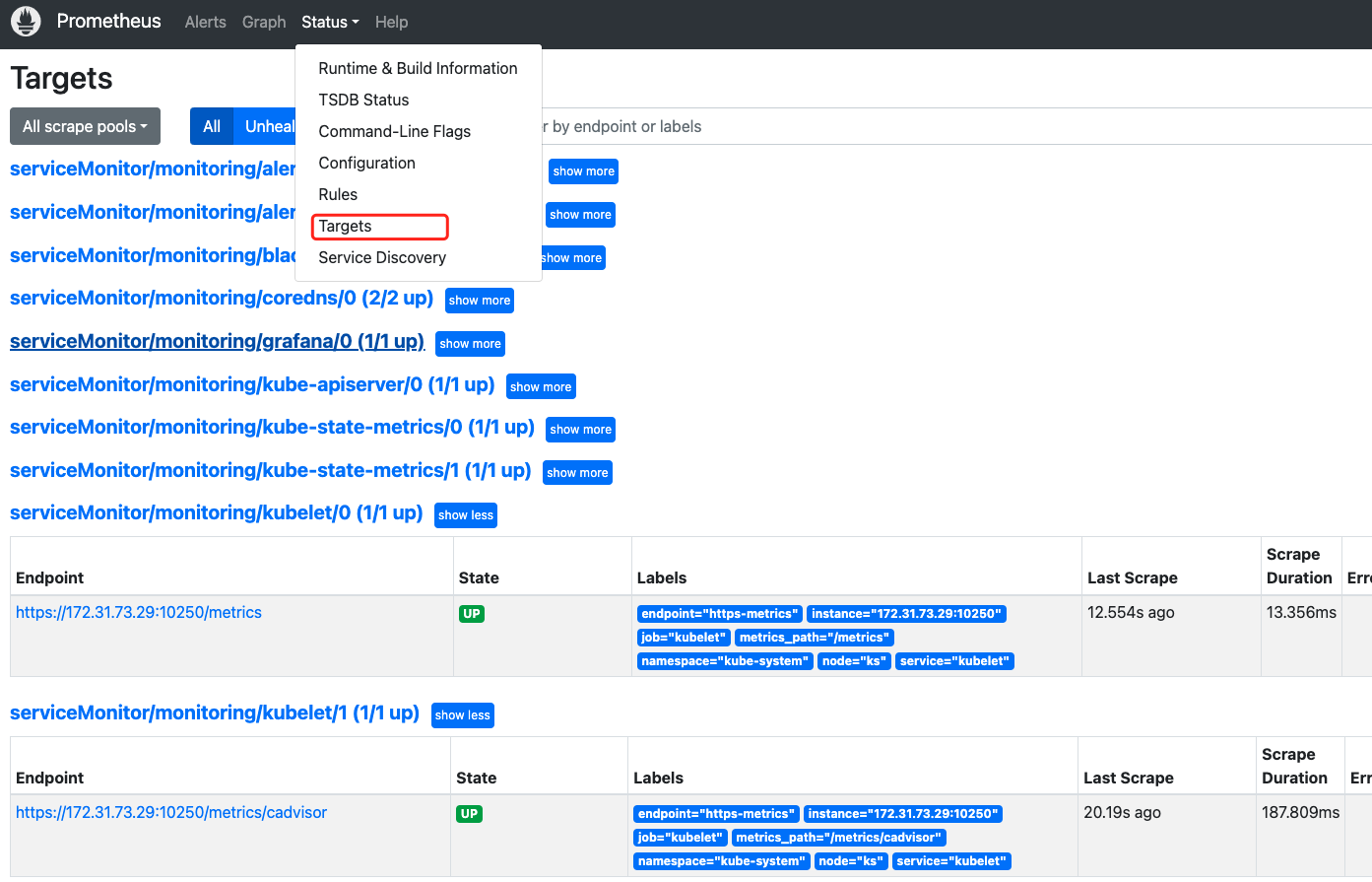Click the Prometheus logo icon
Image resolution: width=1372 pixels, height=882 pixels.
[x=25, y=21]
